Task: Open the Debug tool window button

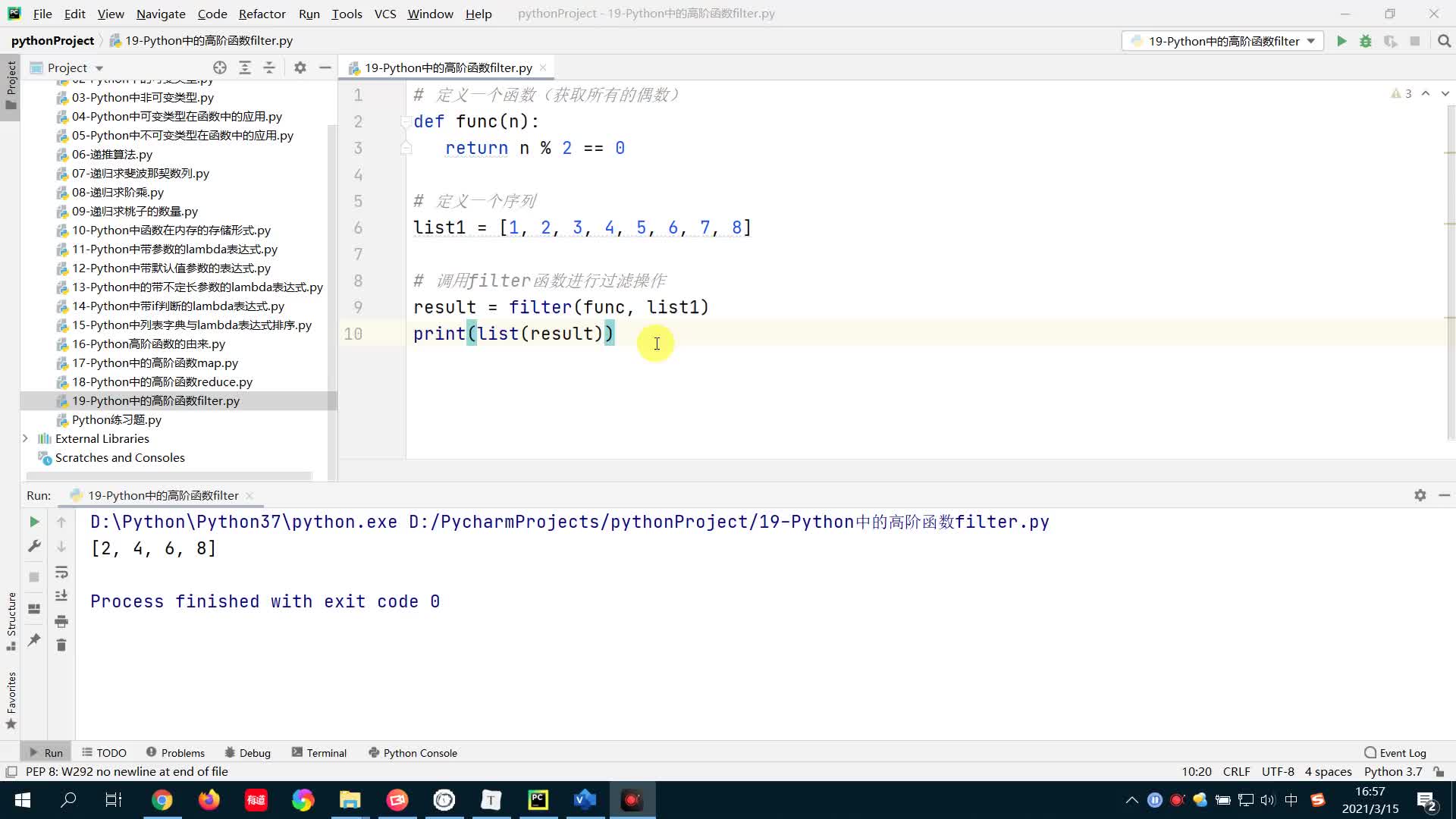Action: coord(247,753)
